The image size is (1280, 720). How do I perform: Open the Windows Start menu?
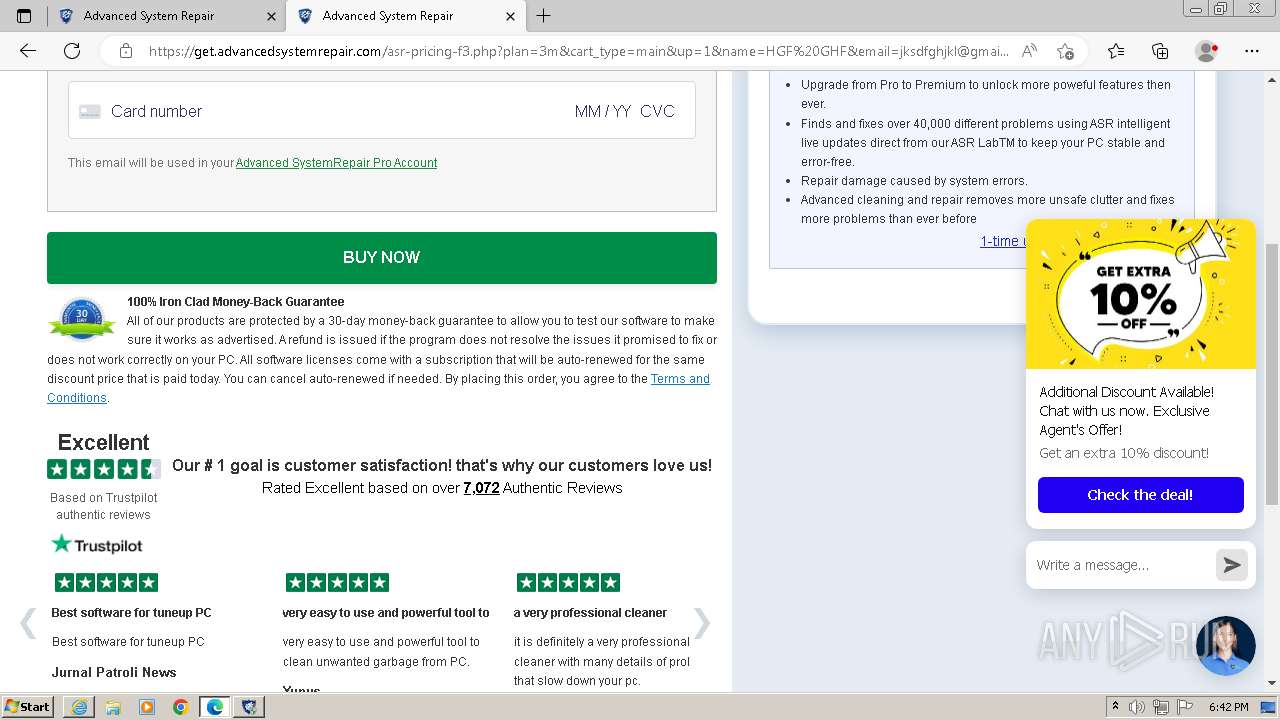tap(27, 707)
